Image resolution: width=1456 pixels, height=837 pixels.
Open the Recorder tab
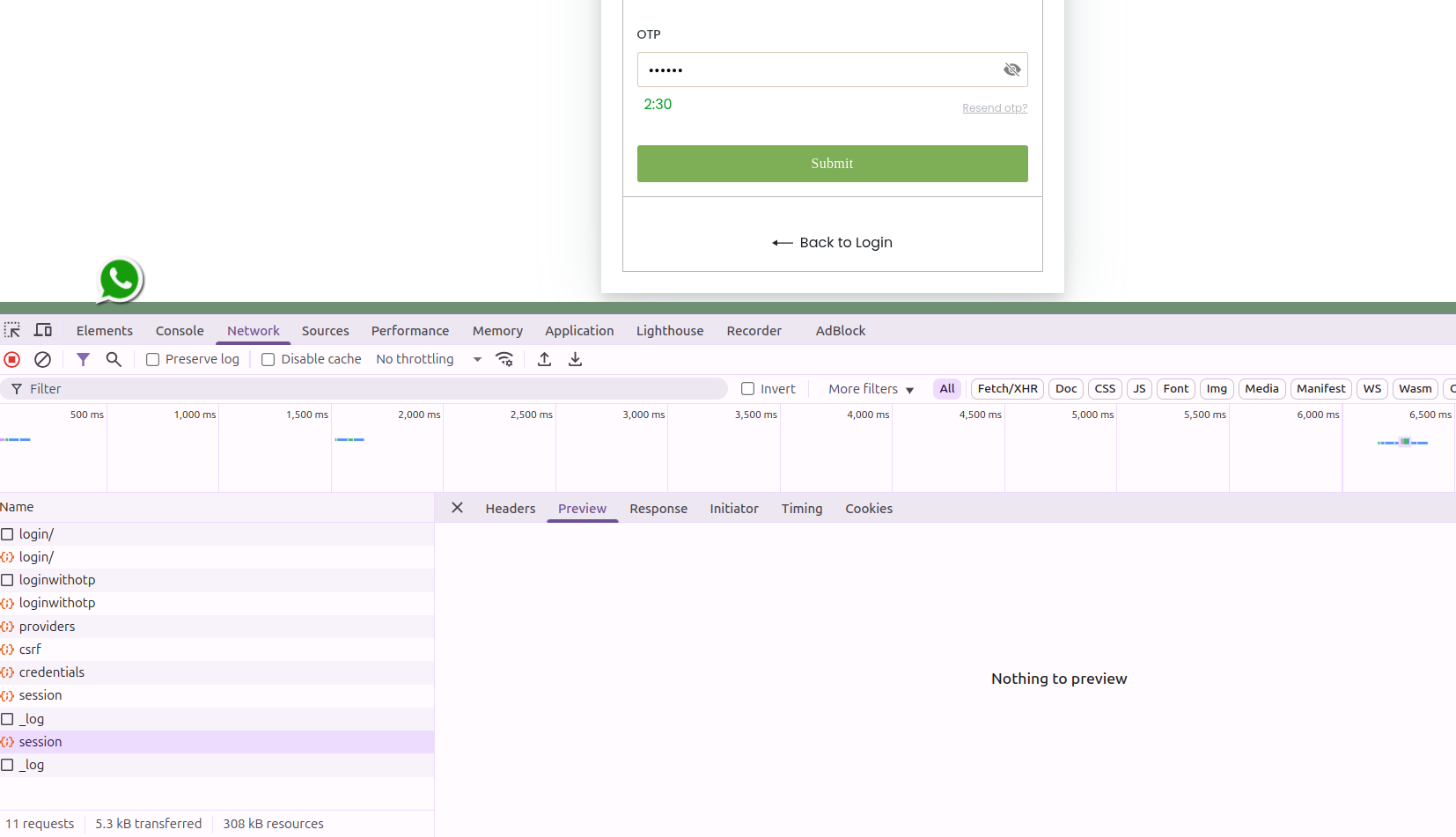tap(754, 331)
